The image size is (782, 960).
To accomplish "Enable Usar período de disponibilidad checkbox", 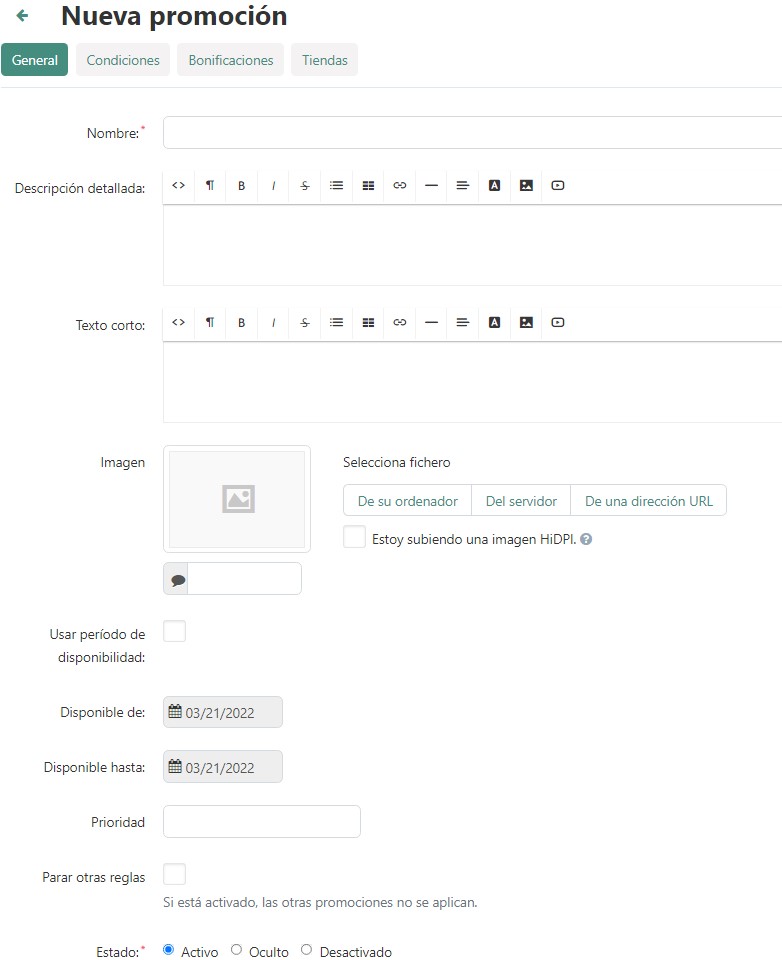I will pyautogui.click(x=174, y=632).
